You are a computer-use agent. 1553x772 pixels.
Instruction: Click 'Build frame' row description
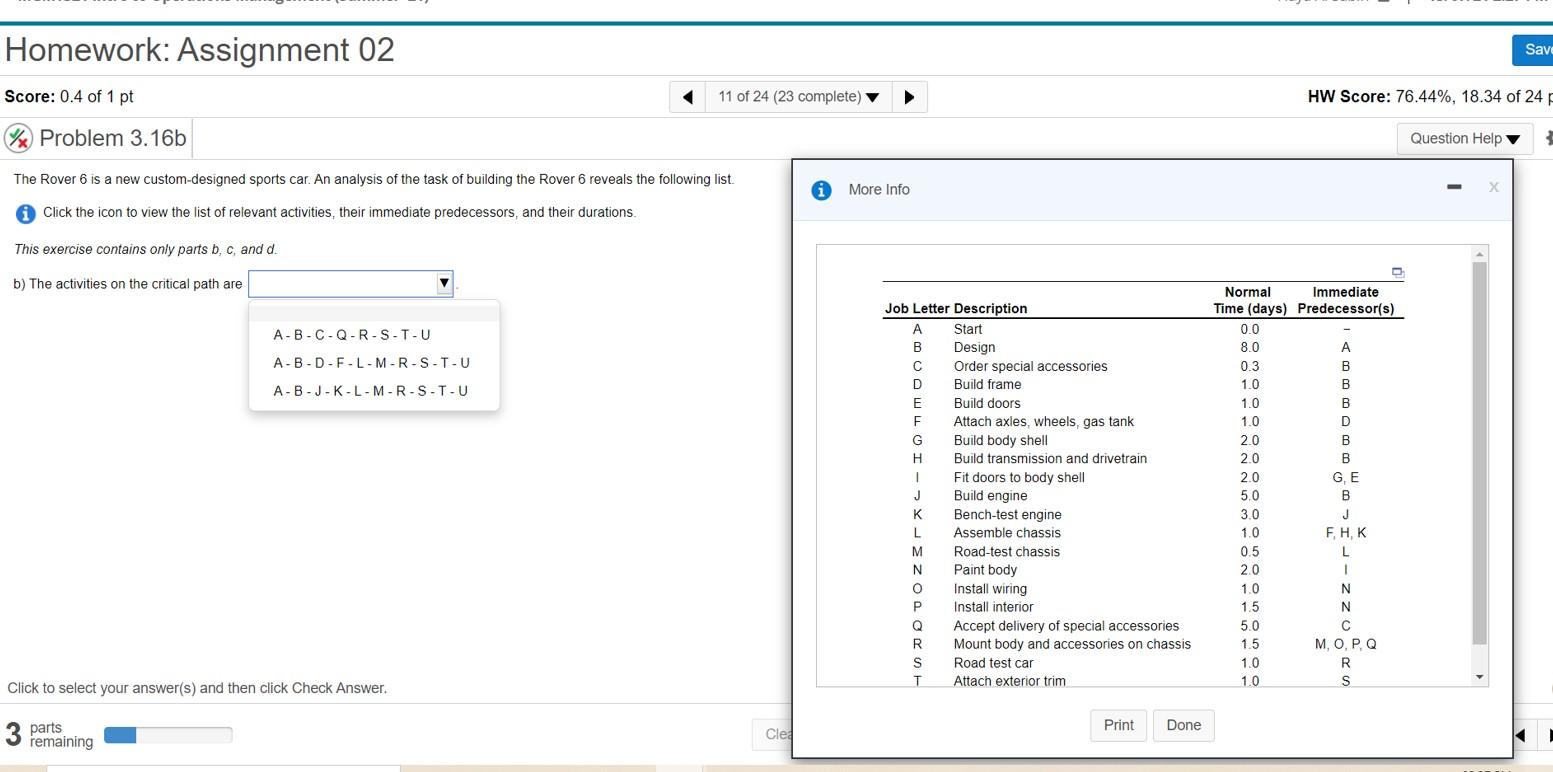tap(987, 385)
